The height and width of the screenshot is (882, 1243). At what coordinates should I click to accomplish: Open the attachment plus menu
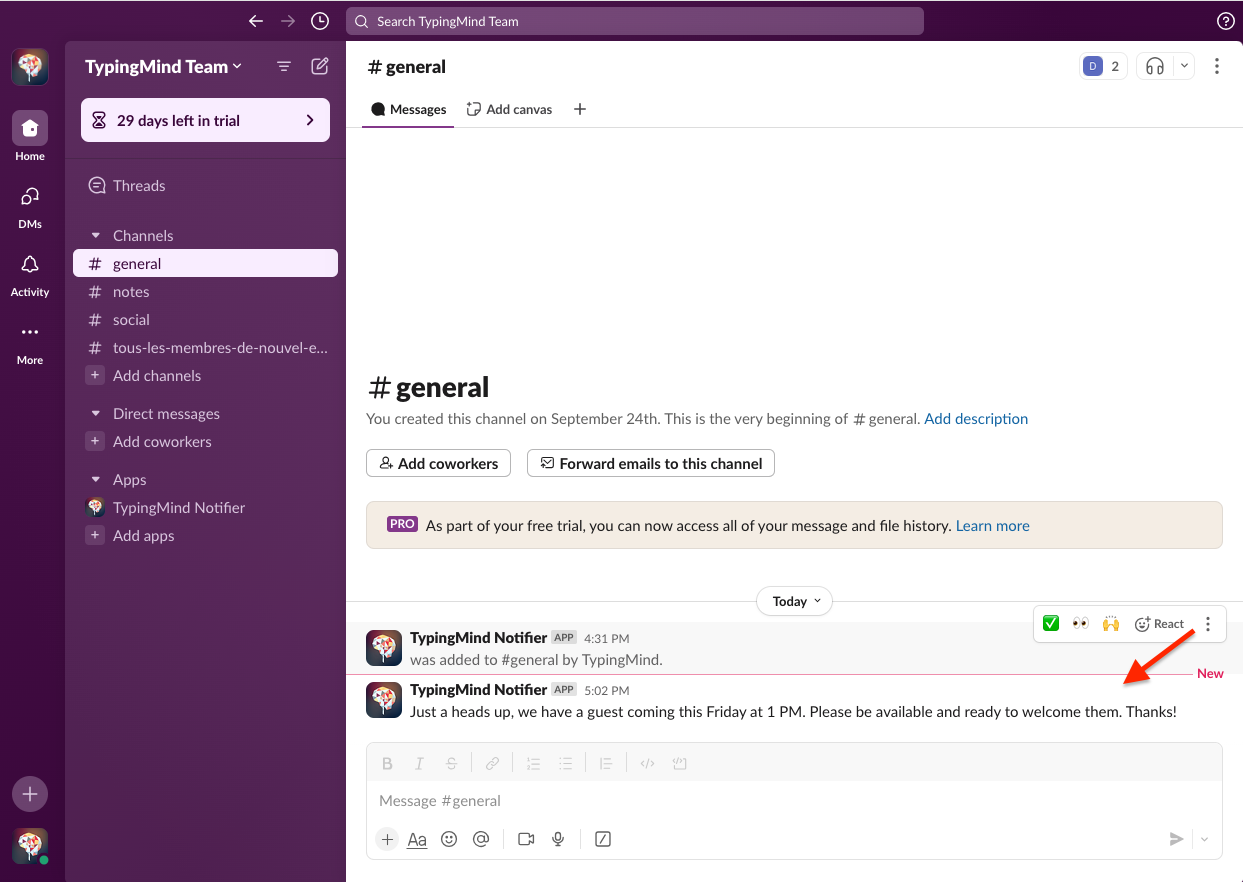(x=387, y=839)
